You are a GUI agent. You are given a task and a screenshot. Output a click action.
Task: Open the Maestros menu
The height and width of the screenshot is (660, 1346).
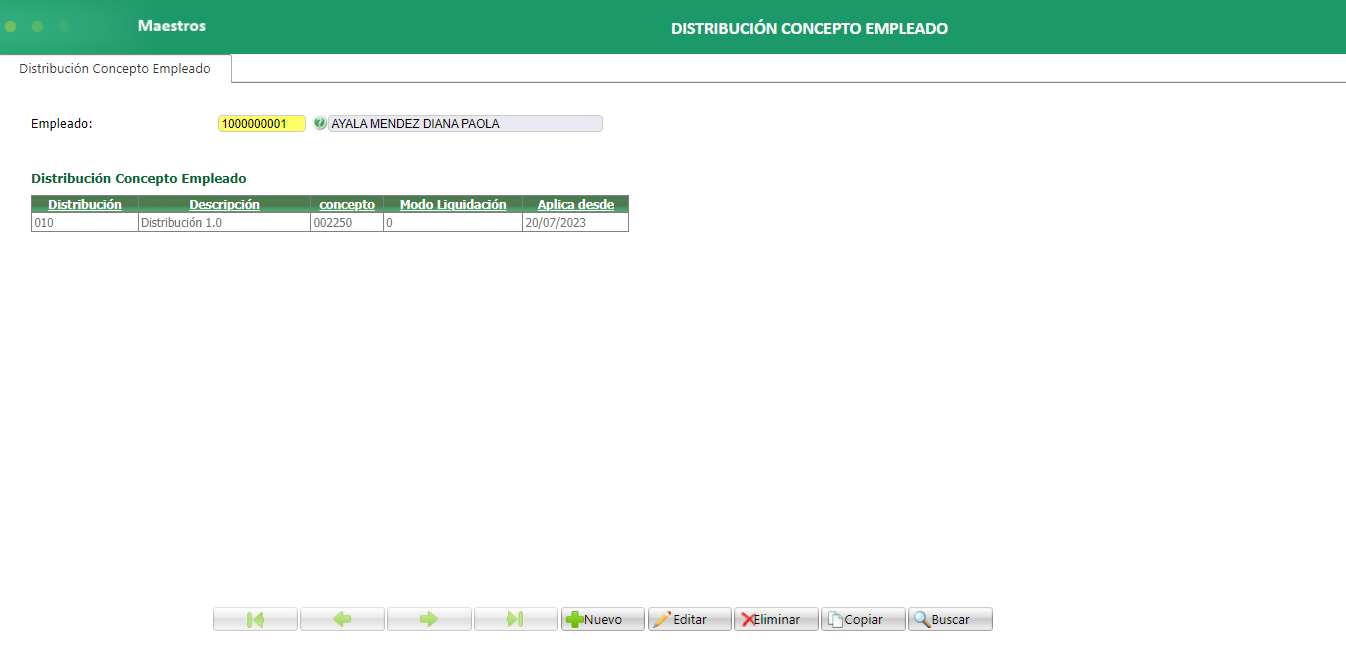point(171,26)
